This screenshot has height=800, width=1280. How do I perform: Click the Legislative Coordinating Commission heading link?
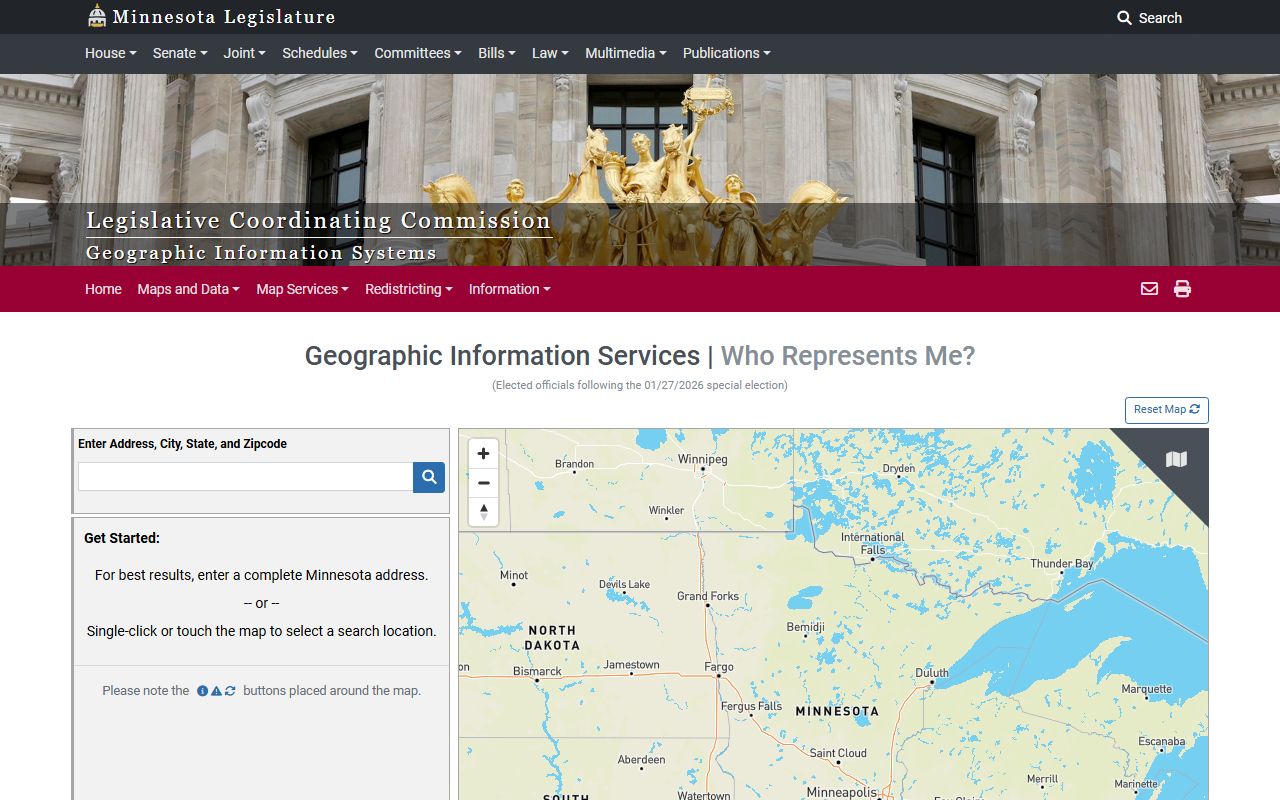coord(318,221)
